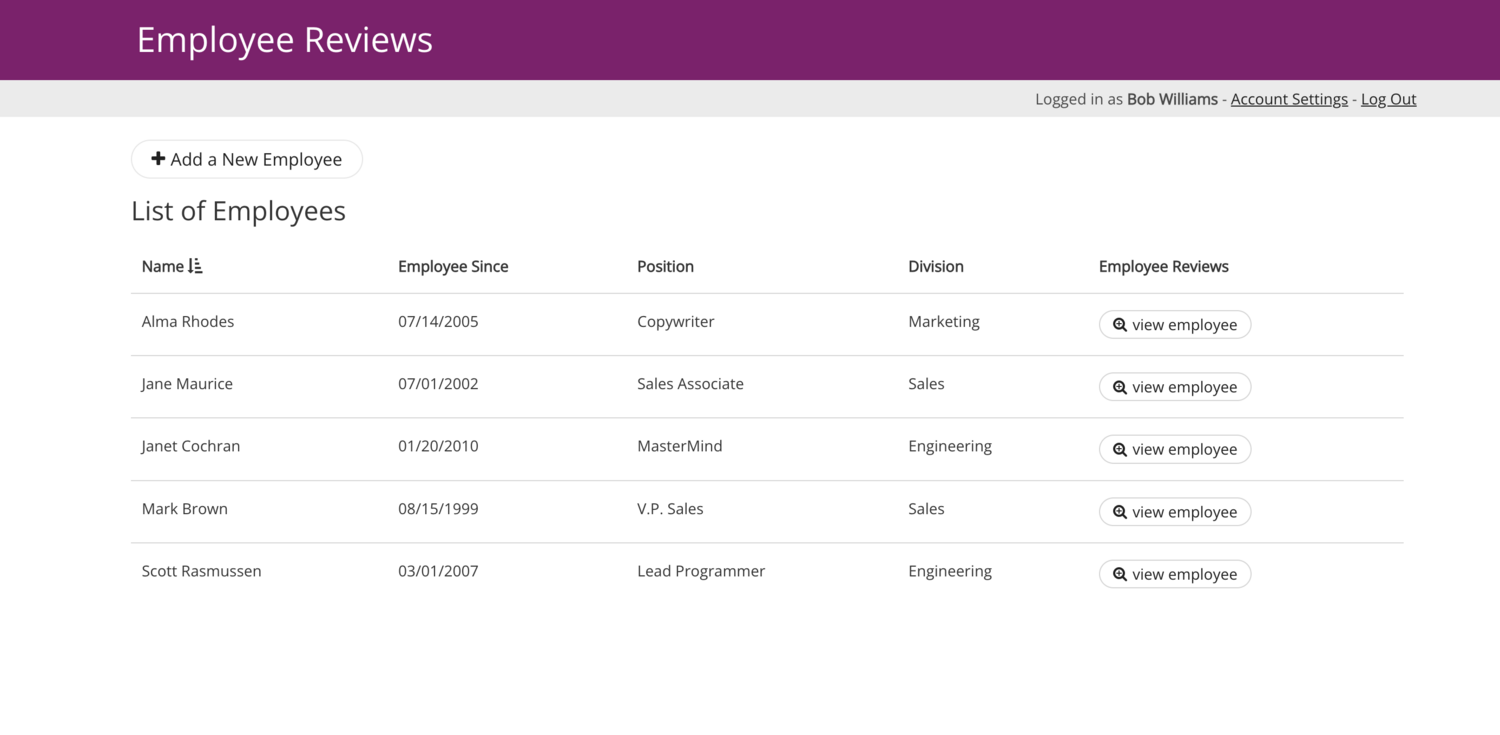This screenshot has width=1500, height=735.
Task: Click the Position column header
Action: tap(665, 266)
